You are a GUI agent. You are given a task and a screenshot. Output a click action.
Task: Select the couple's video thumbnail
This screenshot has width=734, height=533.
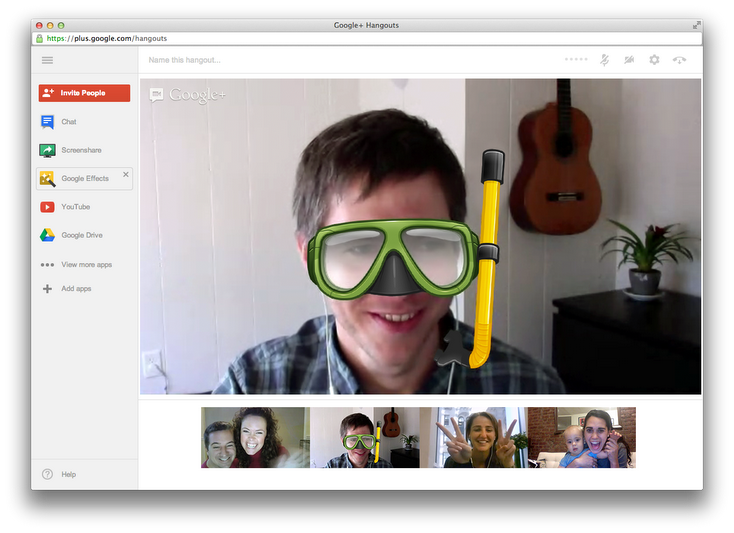tap(256, 438)
